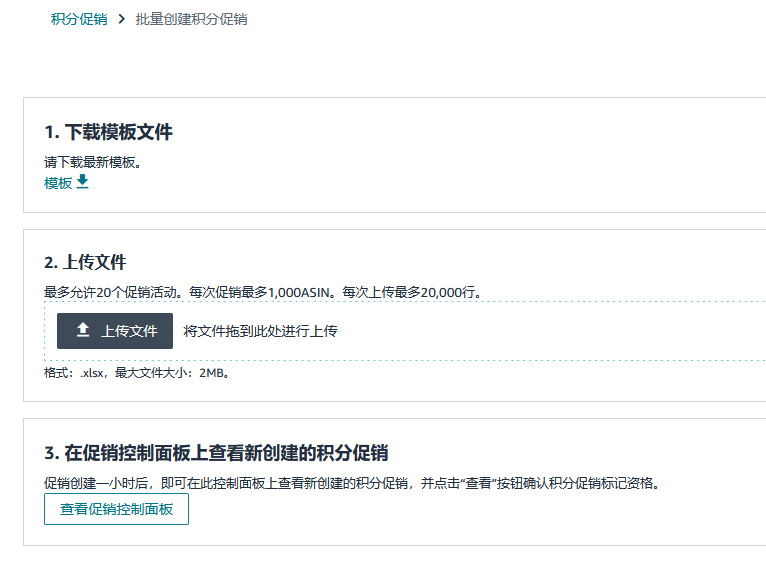This screenshot has height=574, width=766.
Task: Click the 将文件拖到此处进行上传 drop text
Action: click(260, 331)
